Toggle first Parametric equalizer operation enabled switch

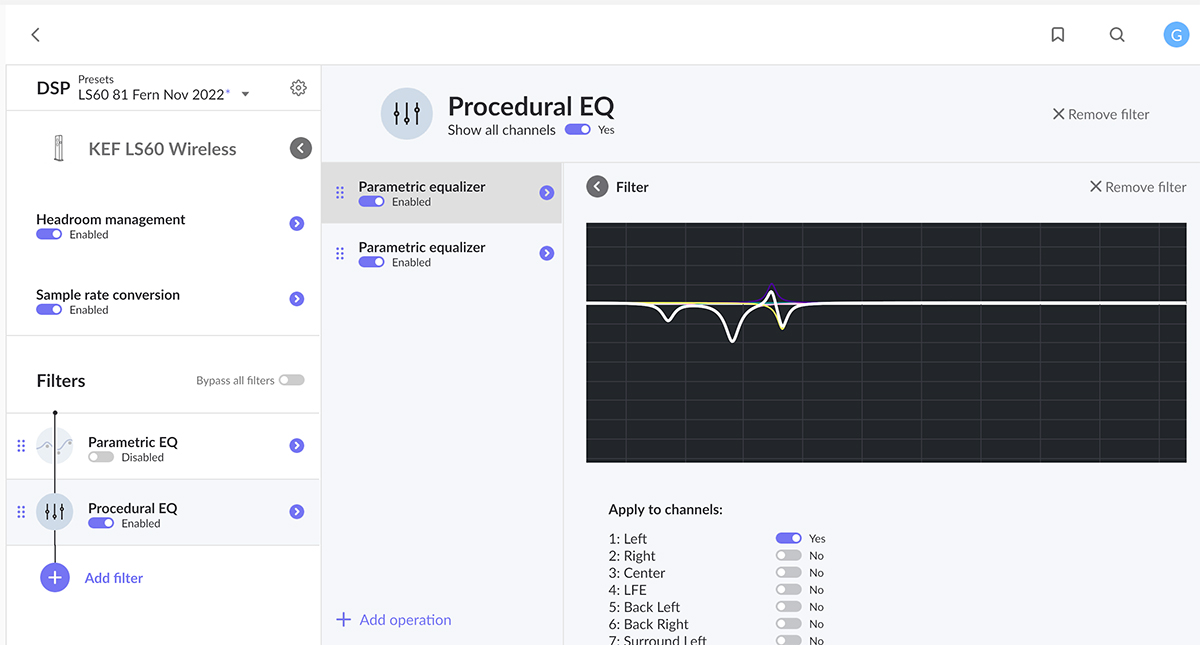coord(372,201)
